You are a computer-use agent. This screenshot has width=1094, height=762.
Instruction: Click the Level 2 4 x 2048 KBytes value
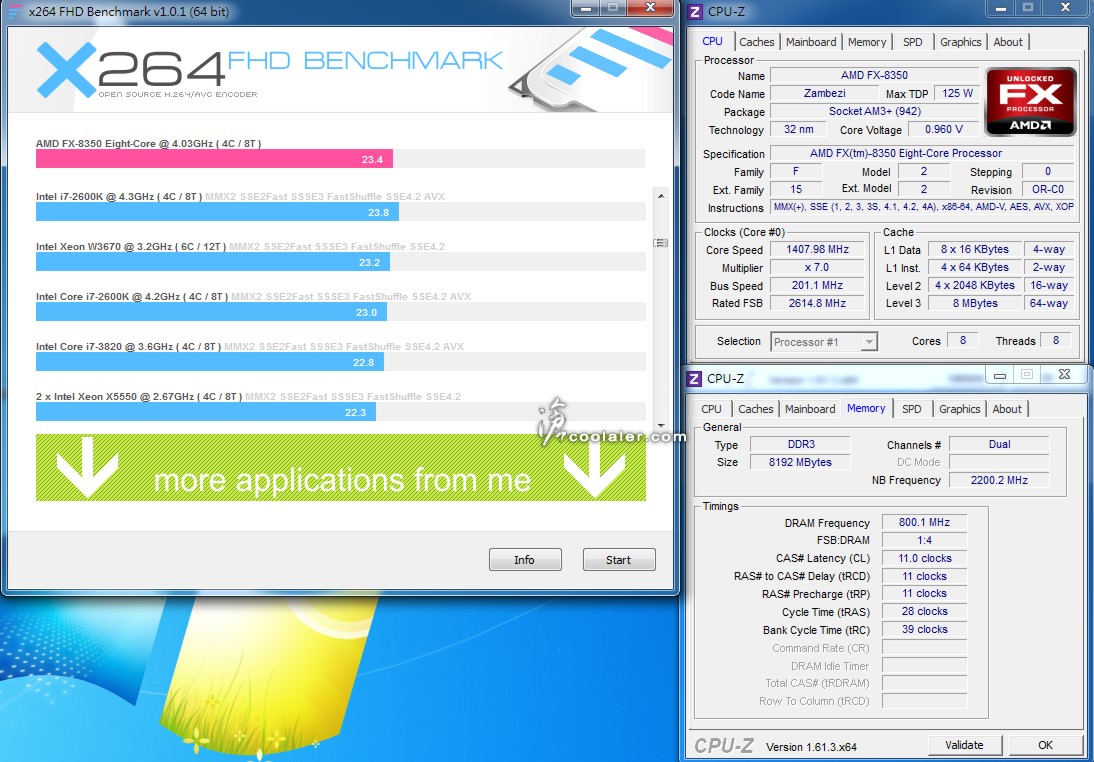click(975, 285)
